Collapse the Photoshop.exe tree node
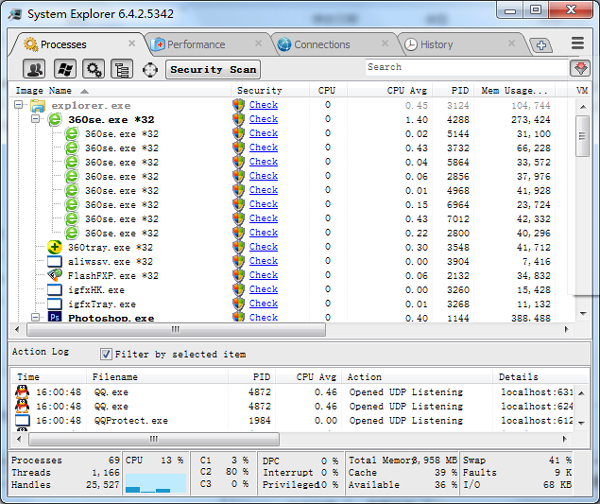600x504 pixels. pyautogui.click(x=36, y=317)
